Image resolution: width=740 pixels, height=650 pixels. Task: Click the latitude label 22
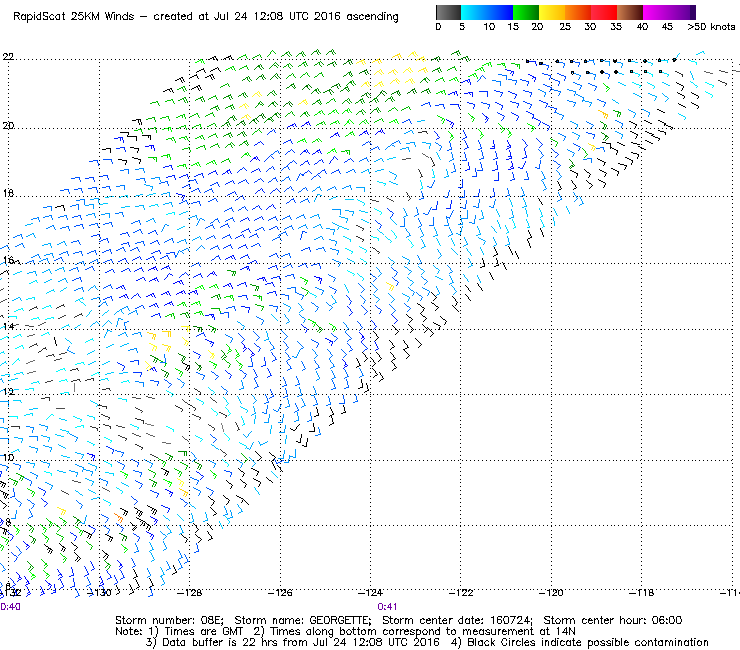click(8, 57)
